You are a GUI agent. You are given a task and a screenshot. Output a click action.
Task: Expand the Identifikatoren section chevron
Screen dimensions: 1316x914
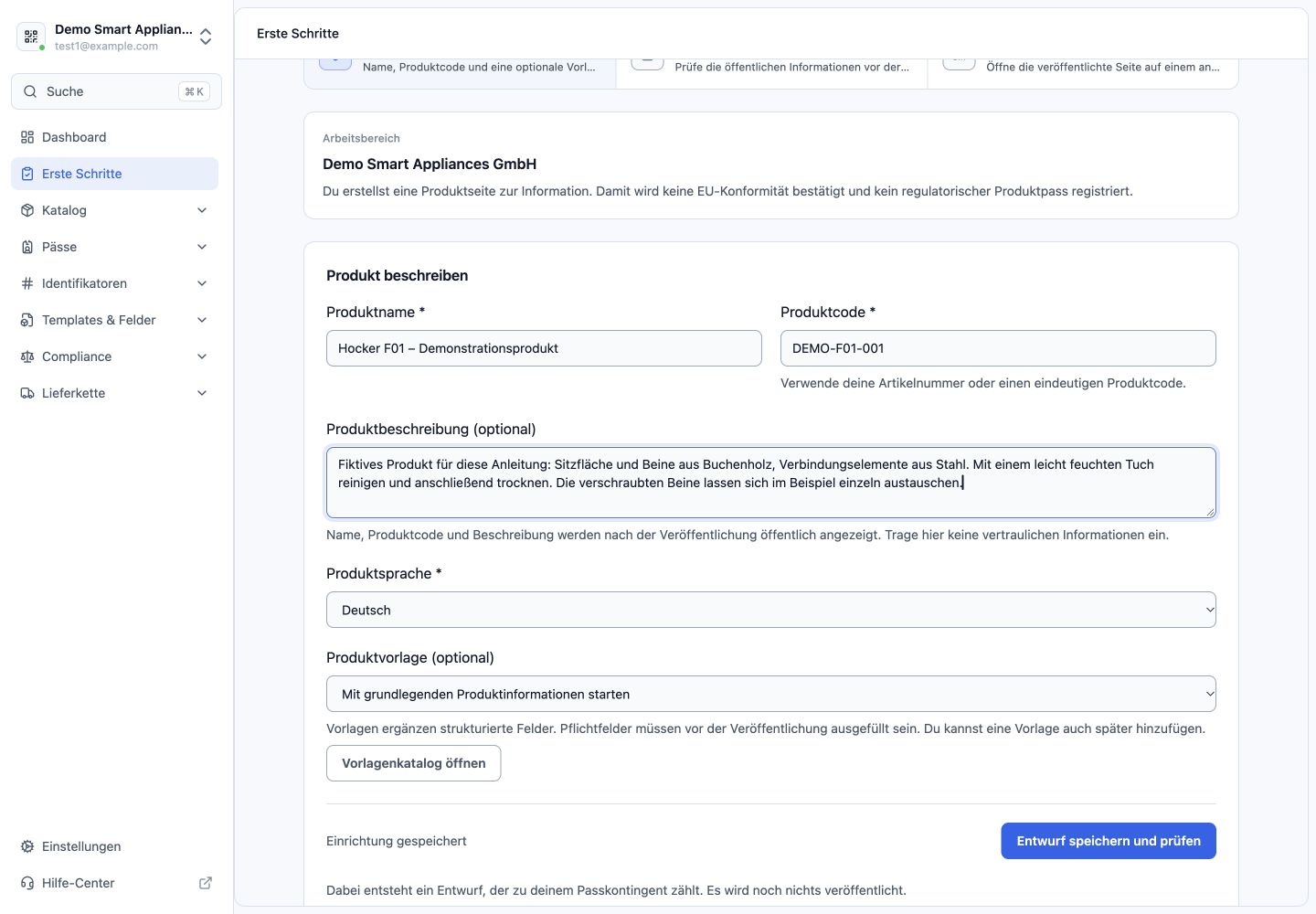click(202, 283)
